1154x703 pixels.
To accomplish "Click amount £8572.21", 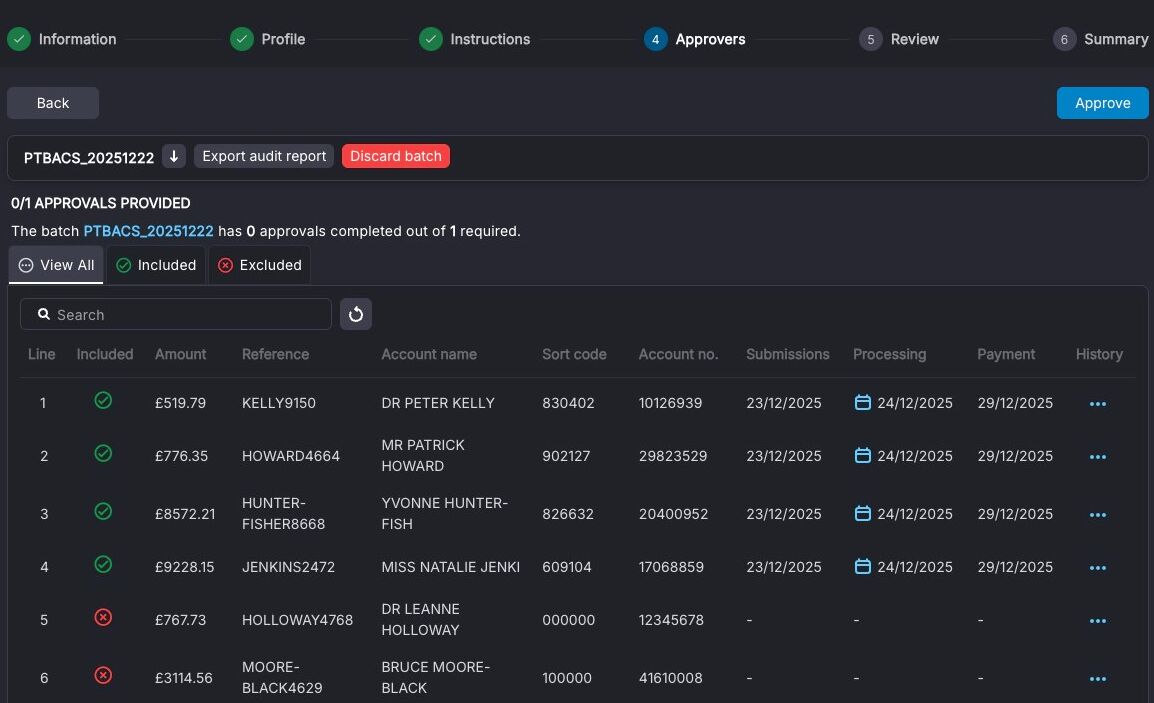I will 185,514.
